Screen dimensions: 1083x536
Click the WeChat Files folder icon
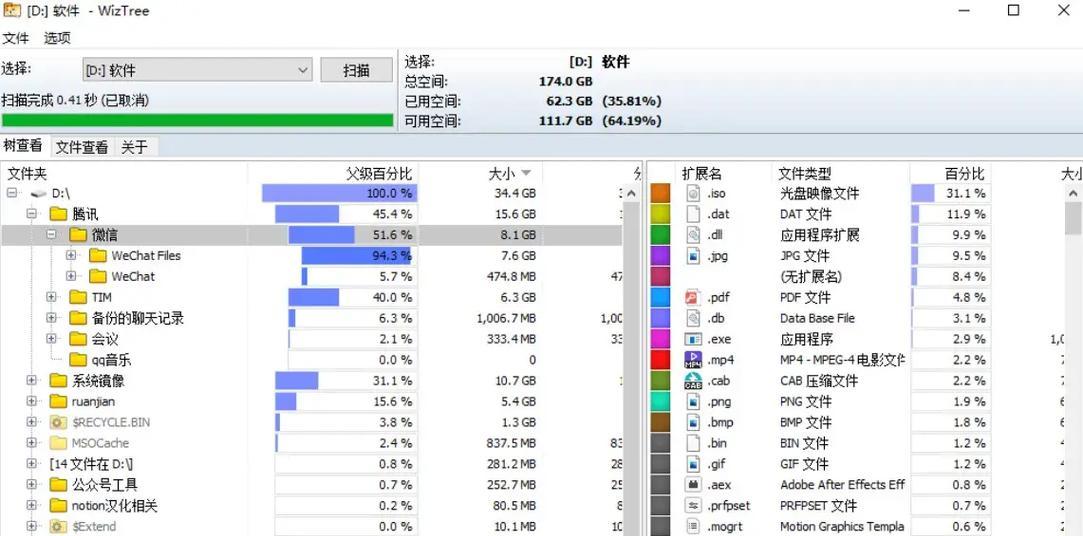pyautogui.click(x=98, y=256)
